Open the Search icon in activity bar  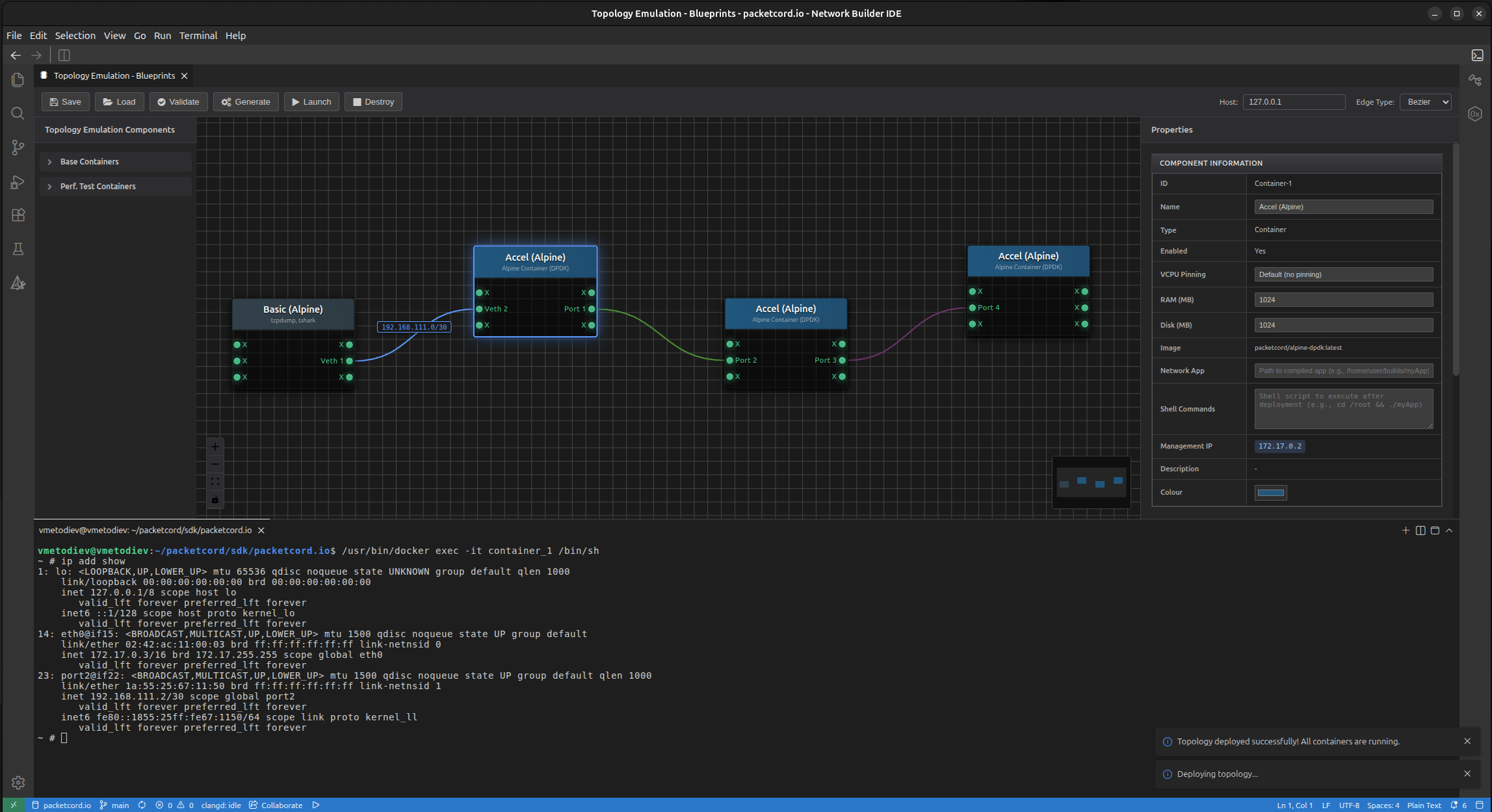click(18, 114)
